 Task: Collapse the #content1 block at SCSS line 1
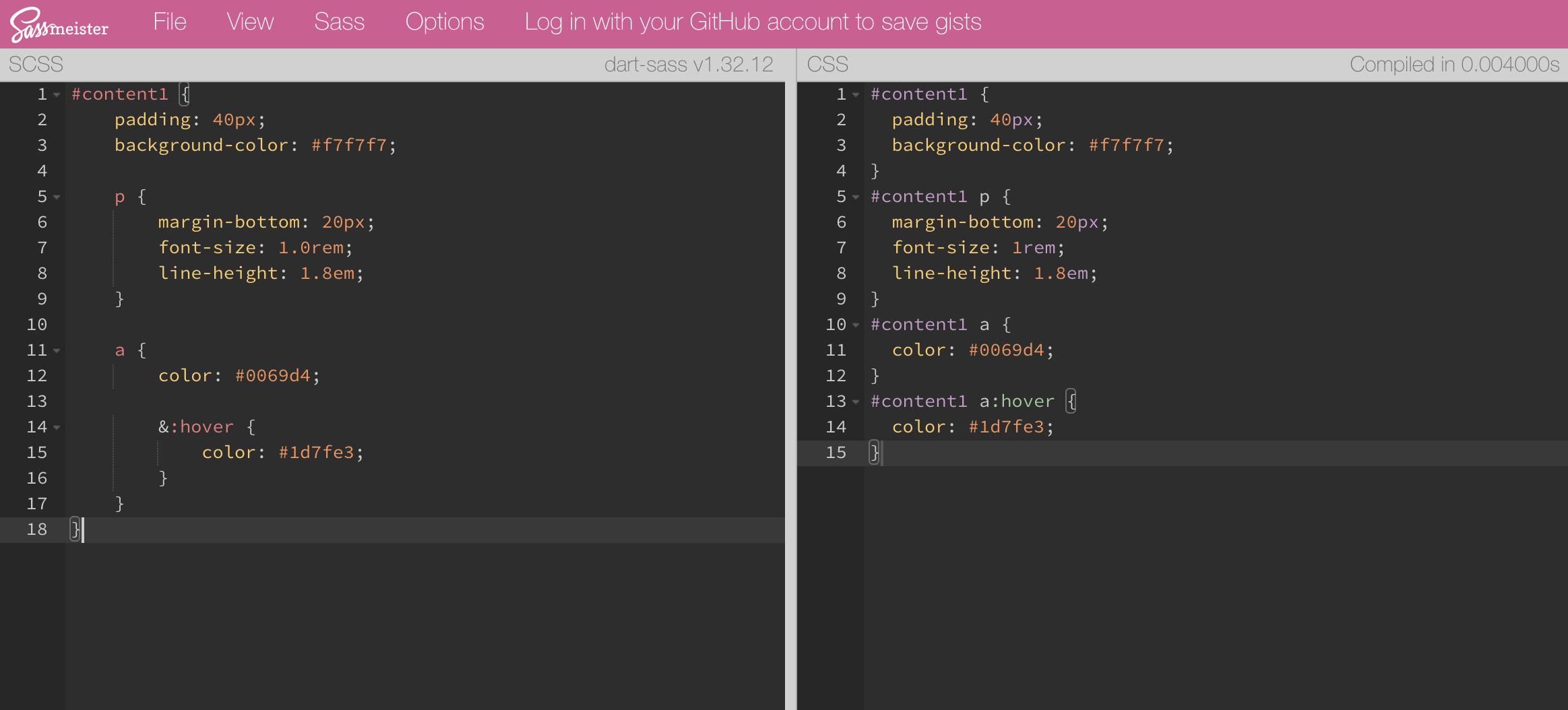click(57, 95)
